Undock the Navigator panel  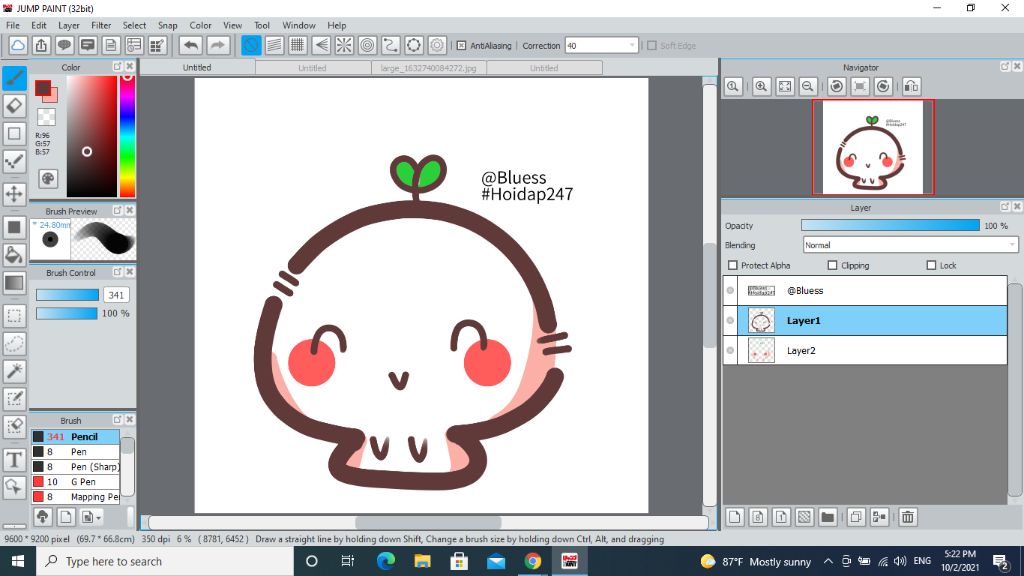point(1004,67)
